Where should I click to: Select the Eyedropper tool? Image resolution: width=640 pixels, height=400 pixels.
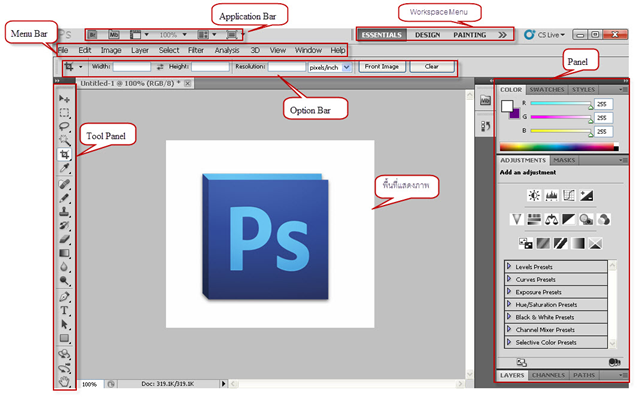pyautogui.click(x=64, y=168)
